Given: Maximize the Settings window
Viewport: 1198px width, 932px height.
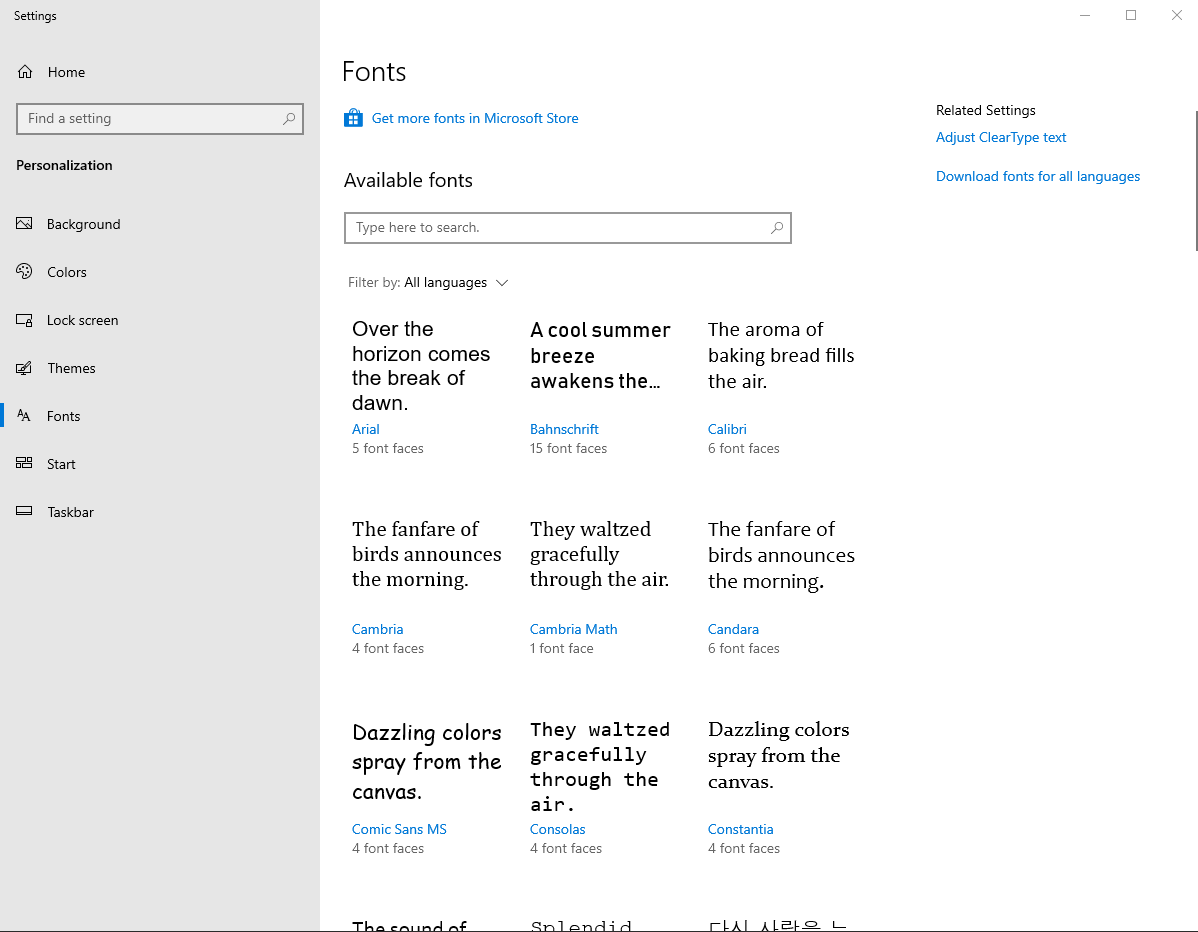Looking at the screenshot, I should coord(1131,15).
